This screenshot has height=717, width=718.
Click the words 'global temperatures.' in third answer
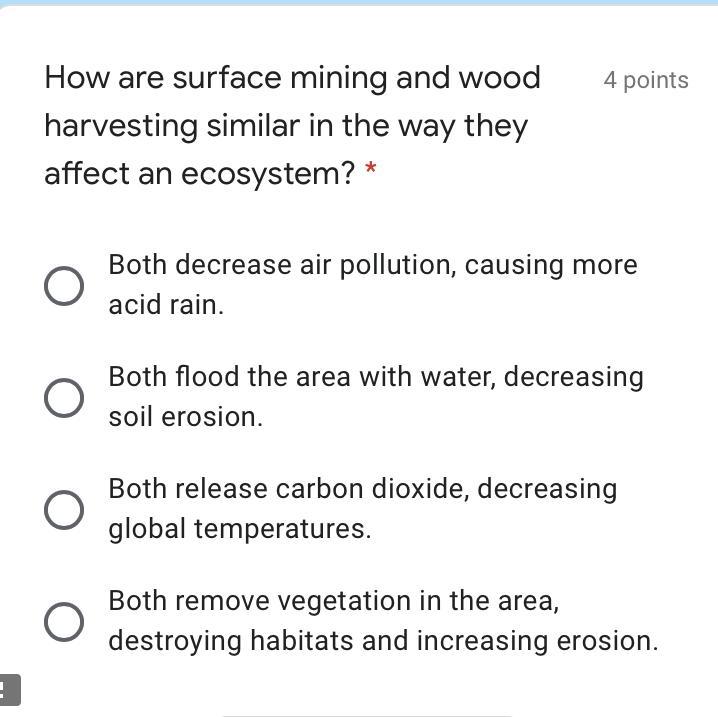[239, 529]
